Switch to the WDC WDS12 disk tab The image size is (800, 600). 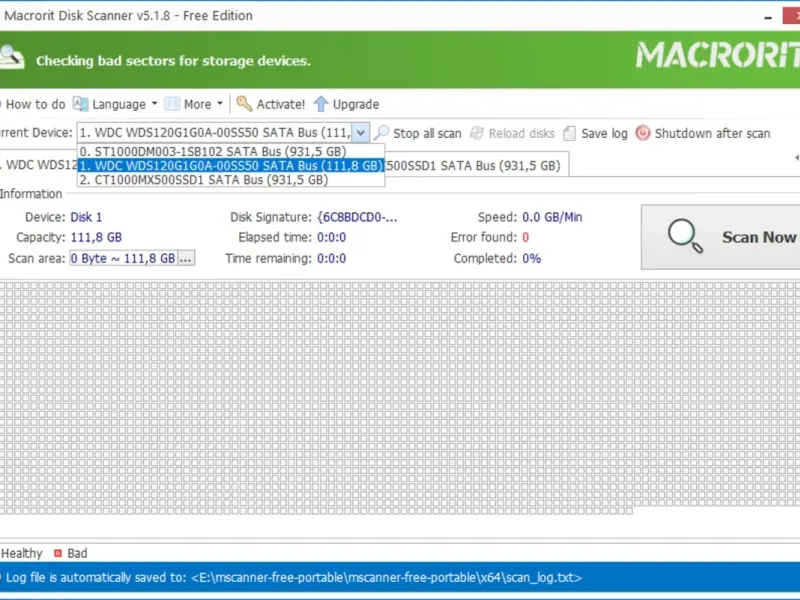(39, 165)
